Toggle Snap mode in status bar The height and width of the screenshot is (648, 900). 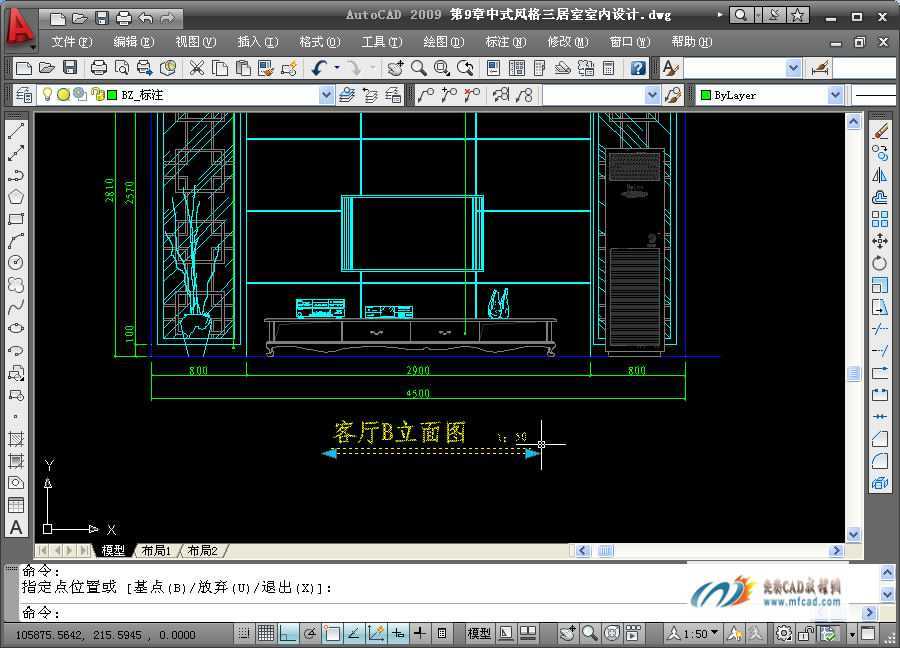(244, 633)
